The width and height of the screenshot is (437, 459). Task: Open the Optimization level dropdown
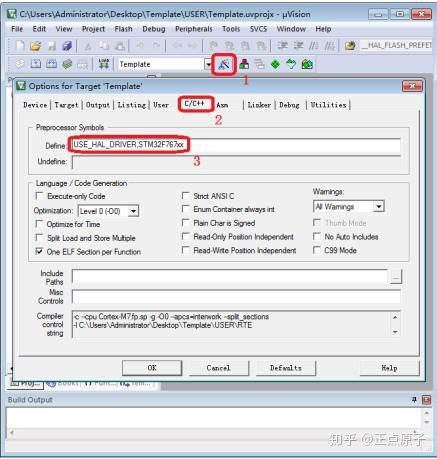pos(133,211)
